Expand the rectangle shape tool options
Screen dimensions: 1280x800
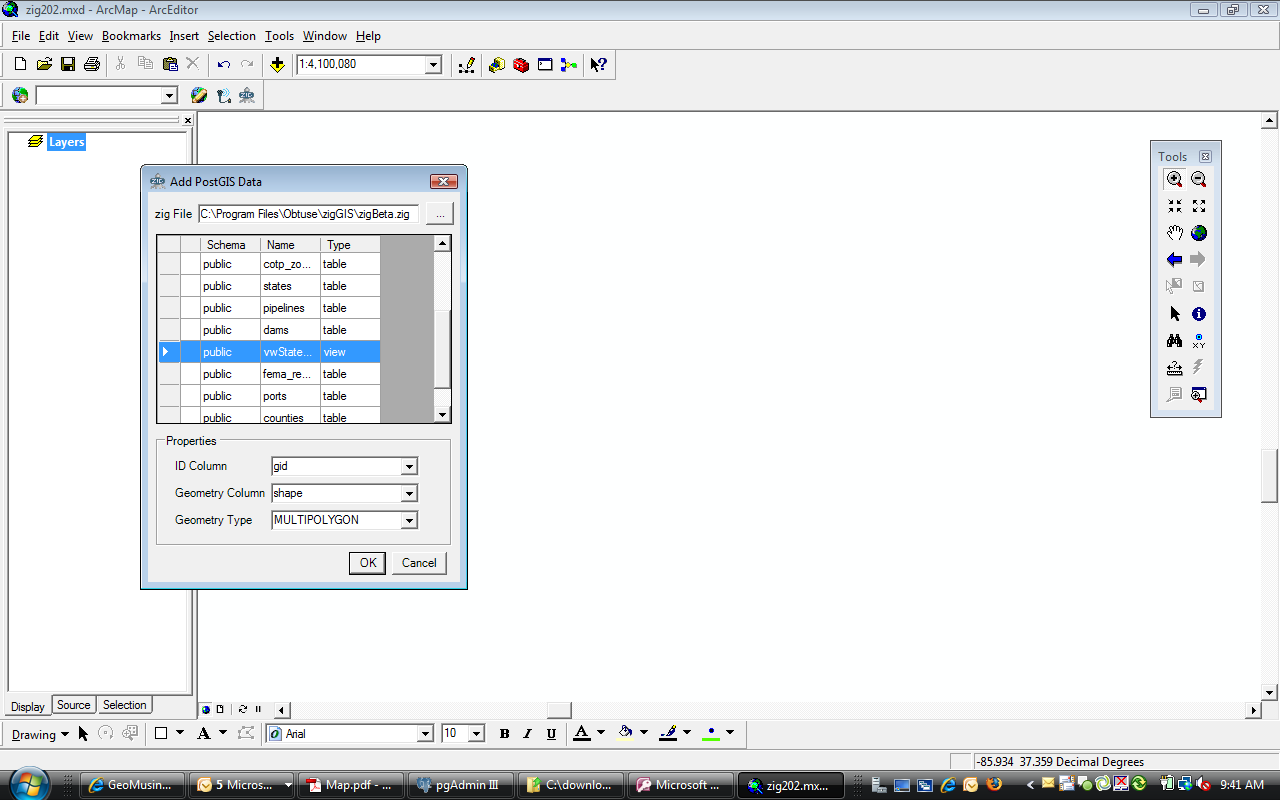(180, 733)
